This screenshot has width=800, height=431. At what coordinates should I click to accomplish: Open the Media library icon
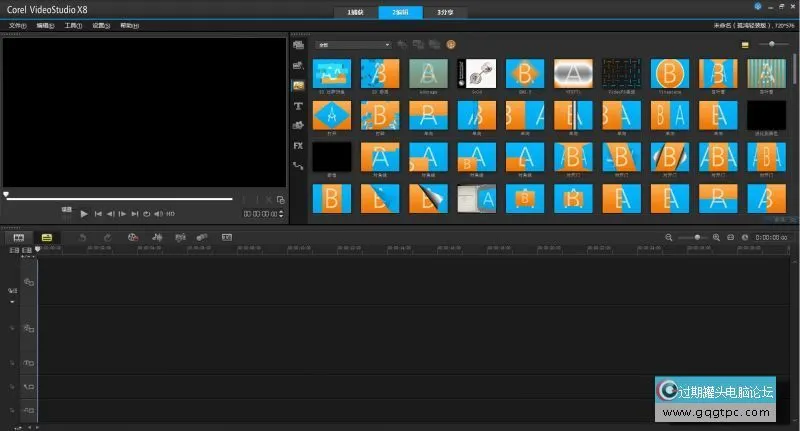(x=298, y=45)
